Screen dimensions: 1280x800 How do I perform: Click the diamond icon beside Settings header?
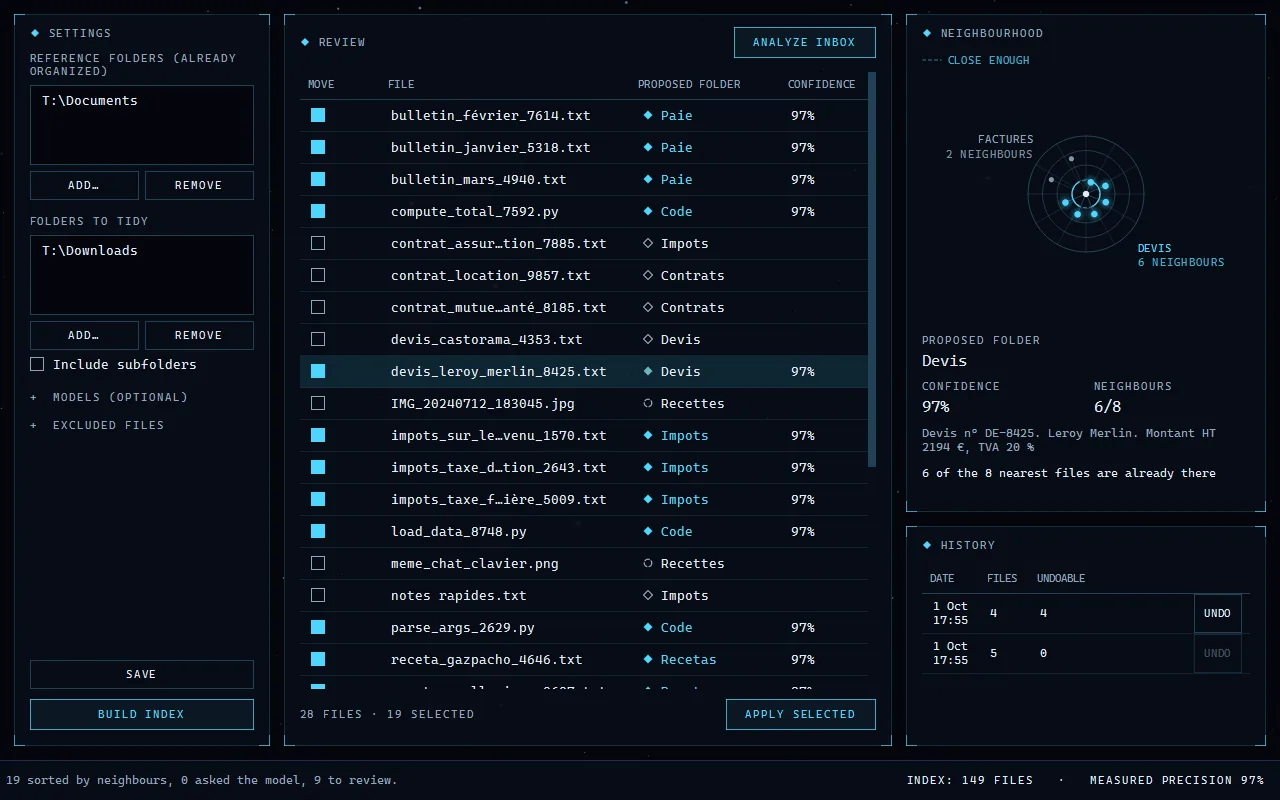35,33
